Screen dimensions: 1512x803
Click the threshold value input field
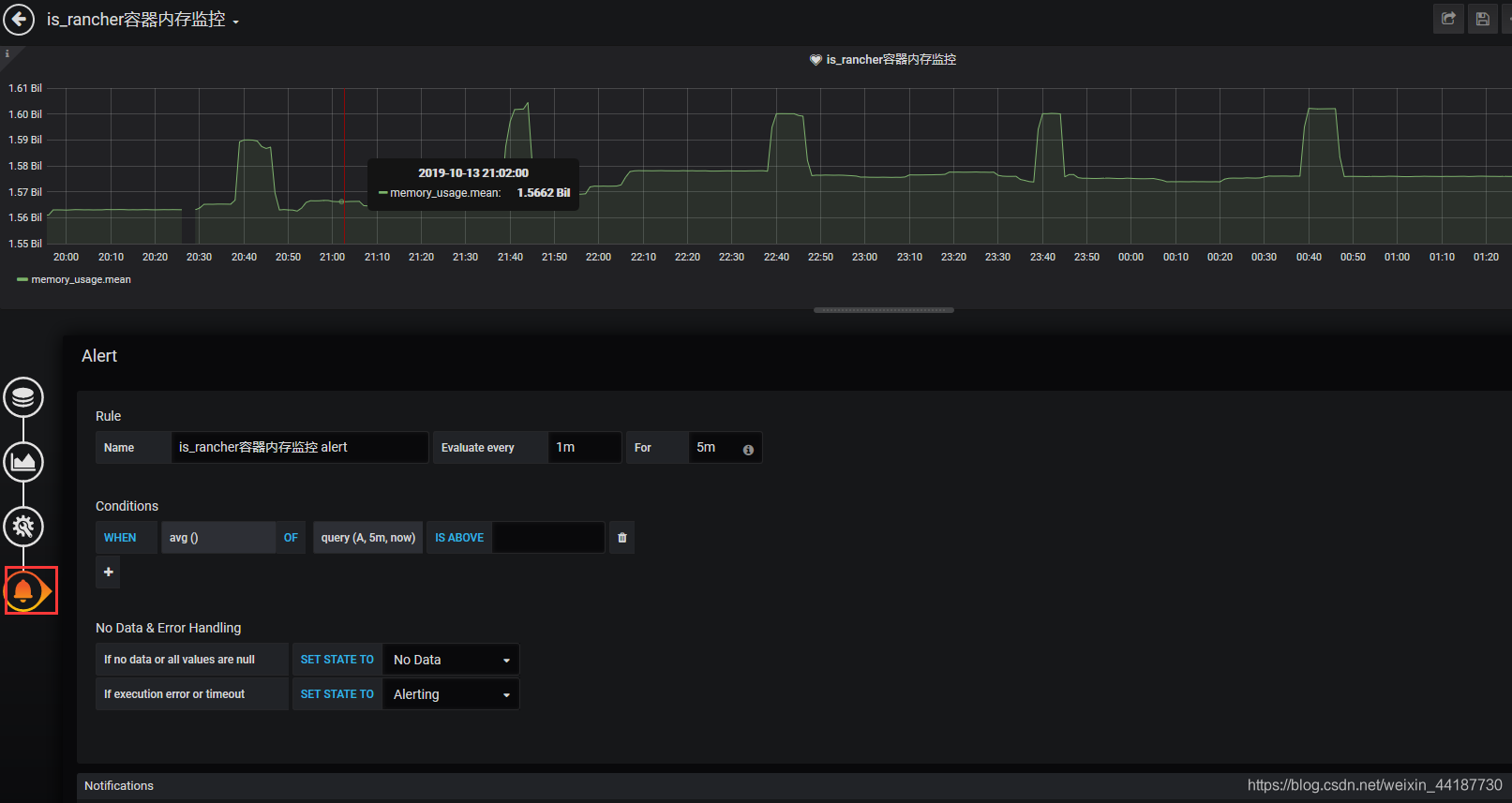548,538
